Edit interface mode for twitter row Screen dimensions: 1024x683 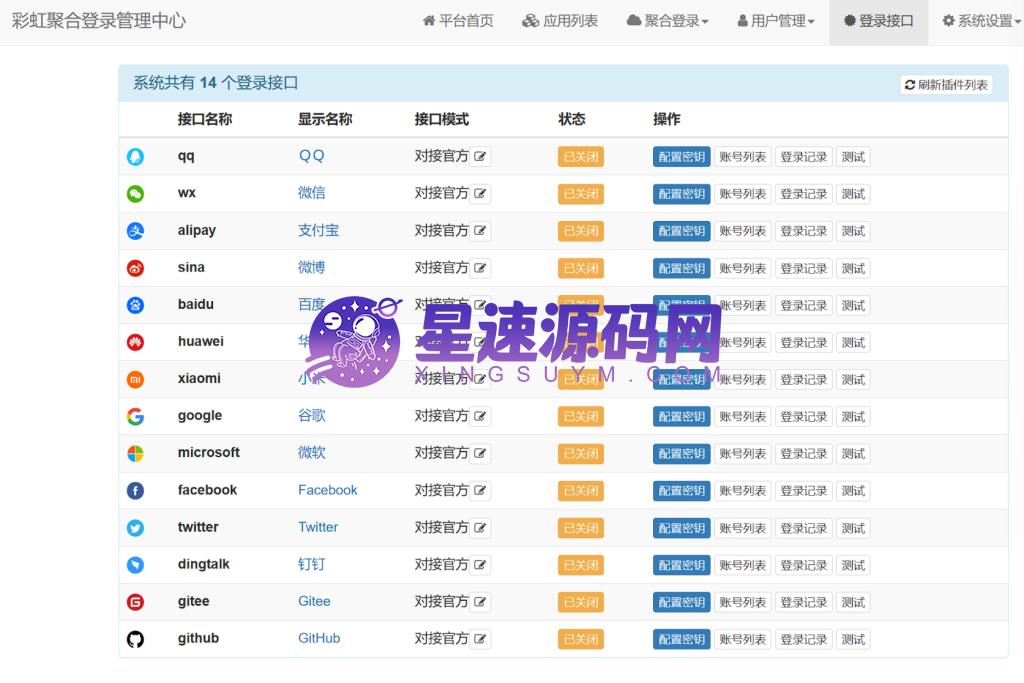click(x=480, y=528)
